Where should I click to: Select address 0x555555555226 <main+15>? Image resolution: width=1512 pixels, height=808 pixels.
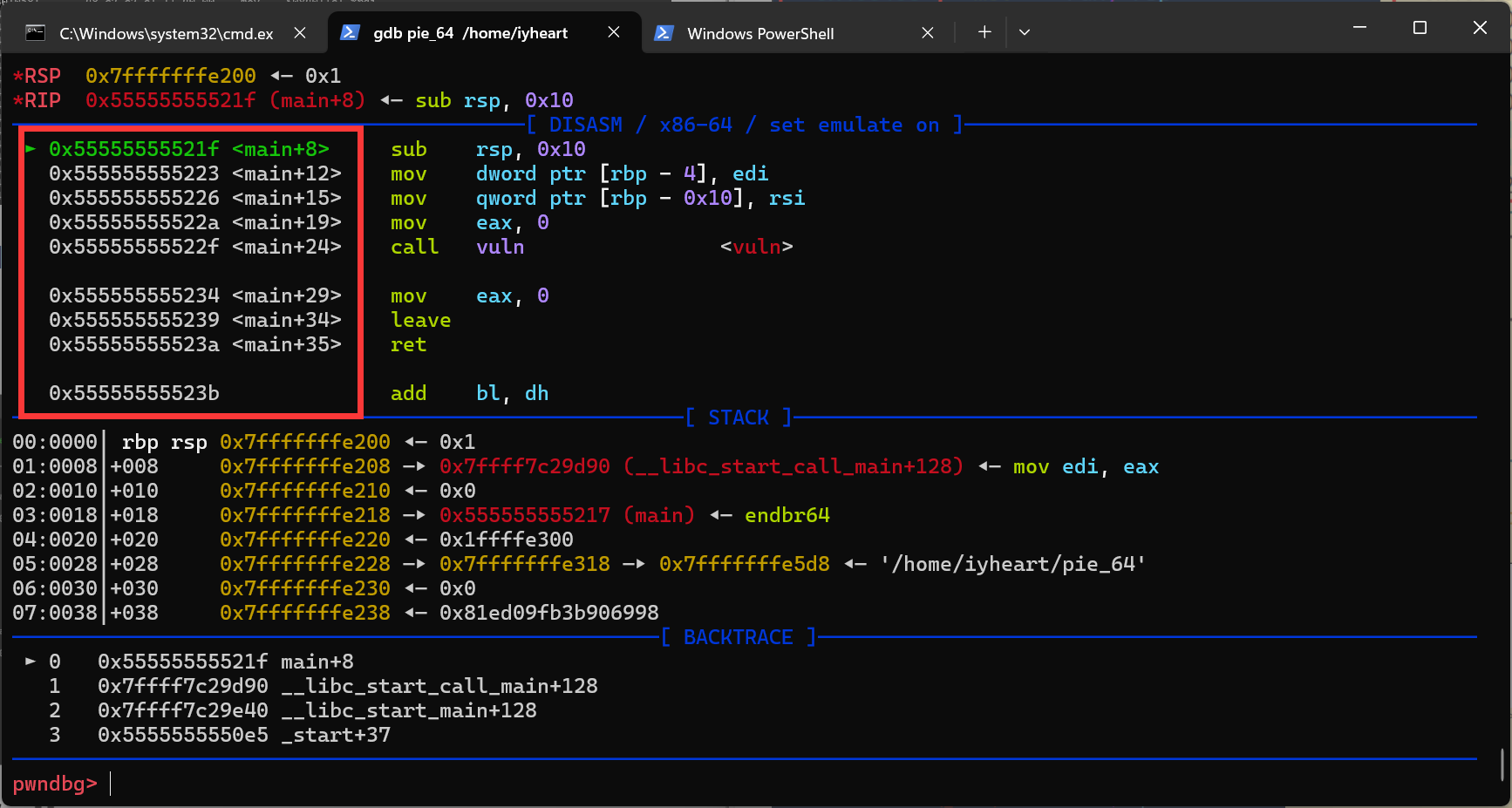tap(195, 198)
